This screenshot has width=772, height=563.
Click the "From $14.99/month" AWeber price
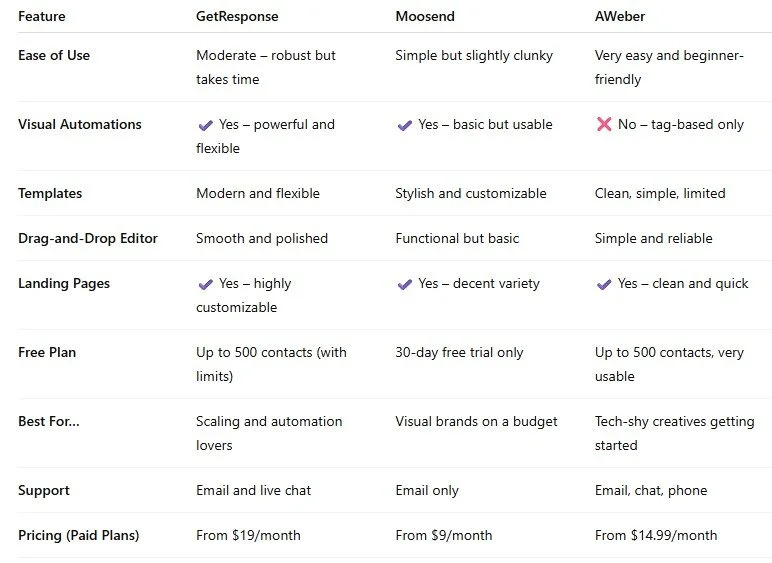click(x=656, y=536)
